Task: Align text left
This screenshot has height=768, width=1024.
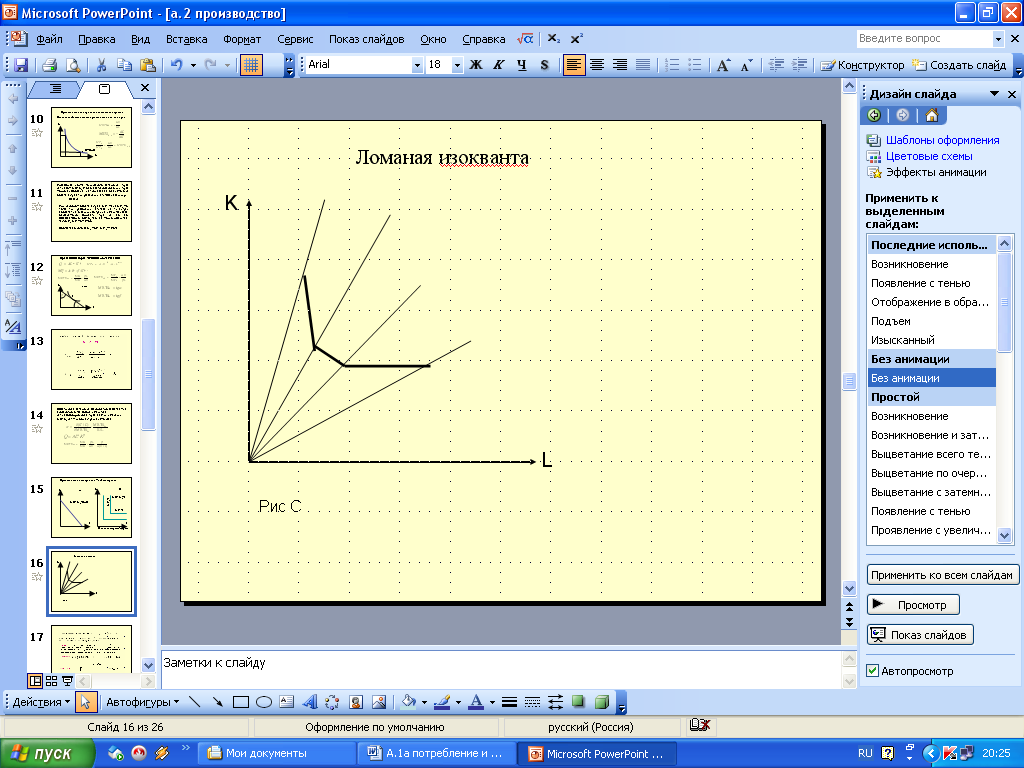Action: click(x=573, y=65)
